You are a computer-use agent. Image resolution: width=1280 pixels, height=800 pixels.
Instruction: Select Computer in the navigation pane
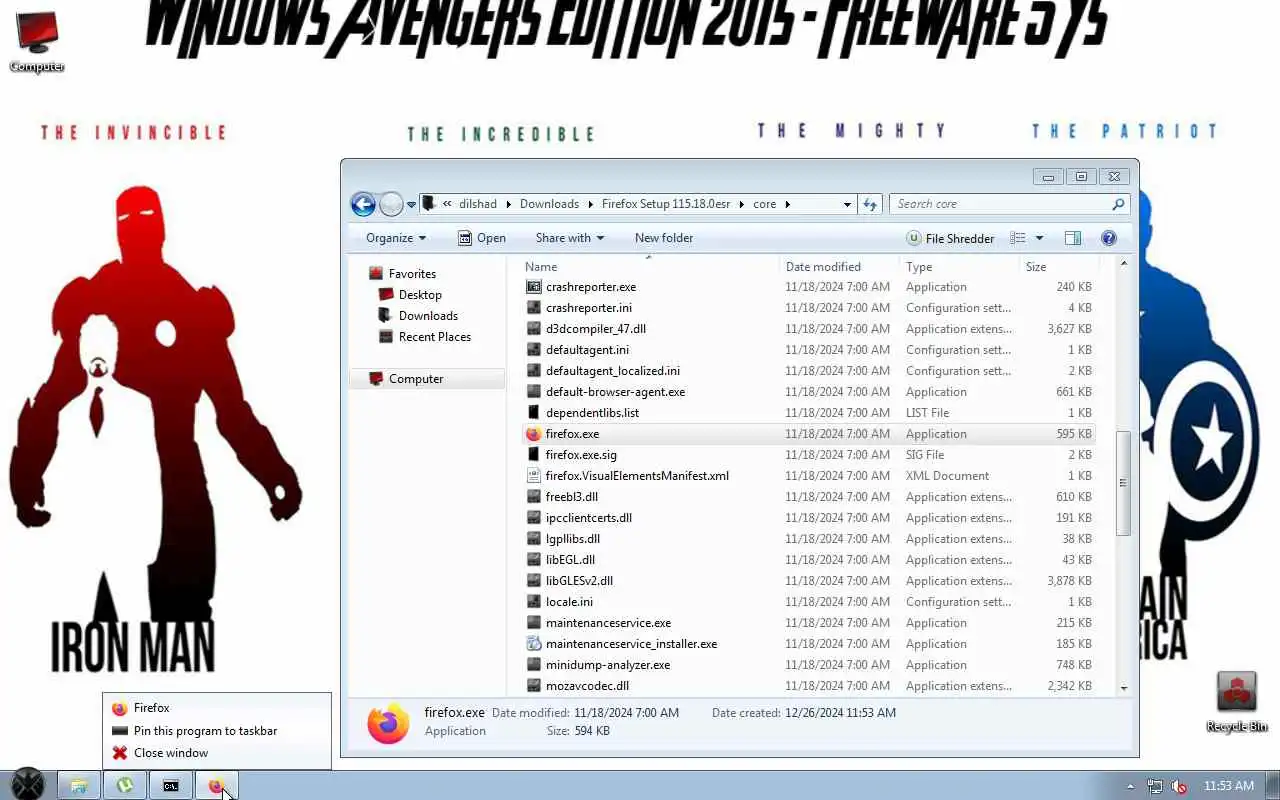click(416, 379)
